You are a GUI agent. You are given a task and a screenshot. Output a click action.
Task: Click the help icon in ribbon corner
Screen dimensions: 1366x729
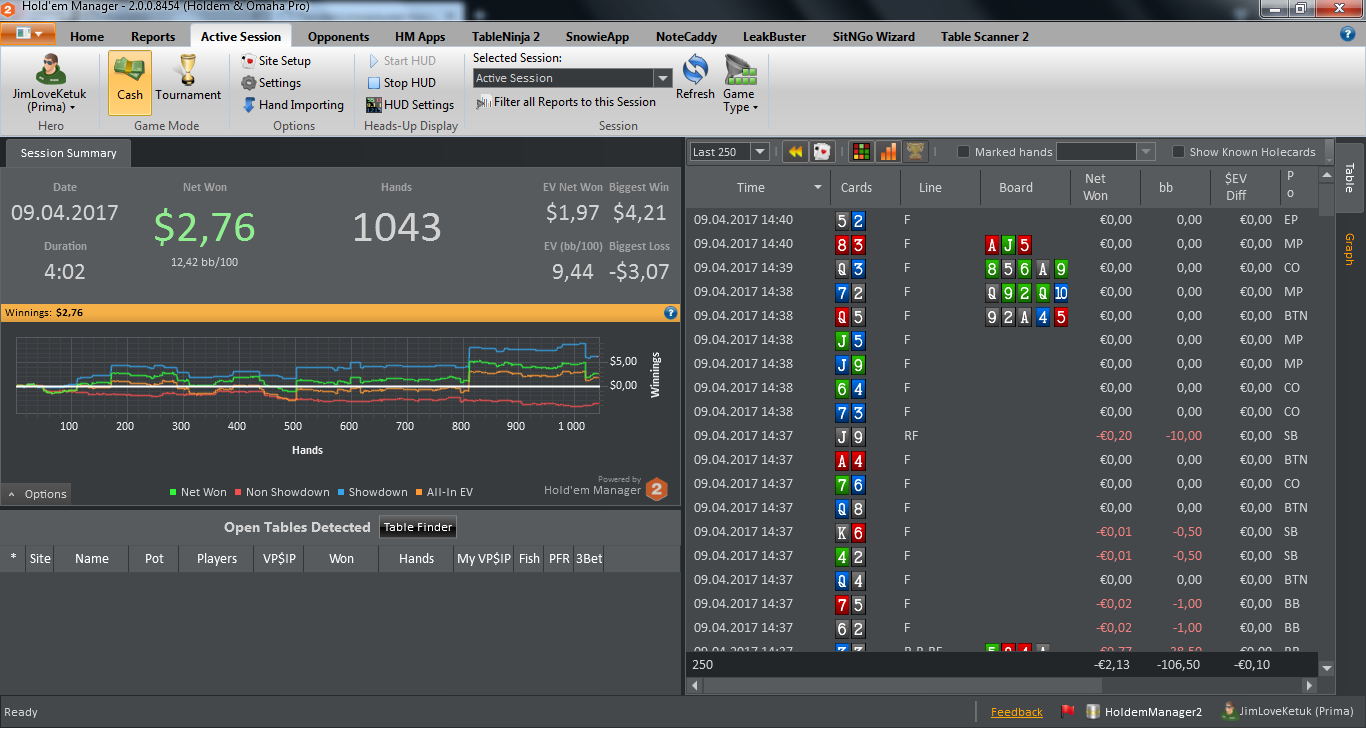point(1347,34)
